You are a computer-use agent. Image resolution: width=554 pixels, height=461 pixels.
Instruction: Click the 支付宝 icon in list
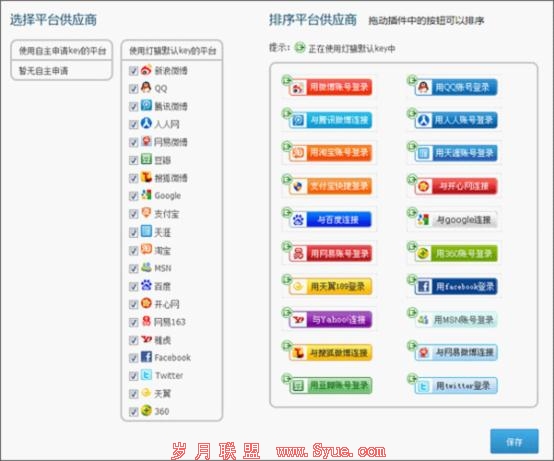[x=146, y=213]
